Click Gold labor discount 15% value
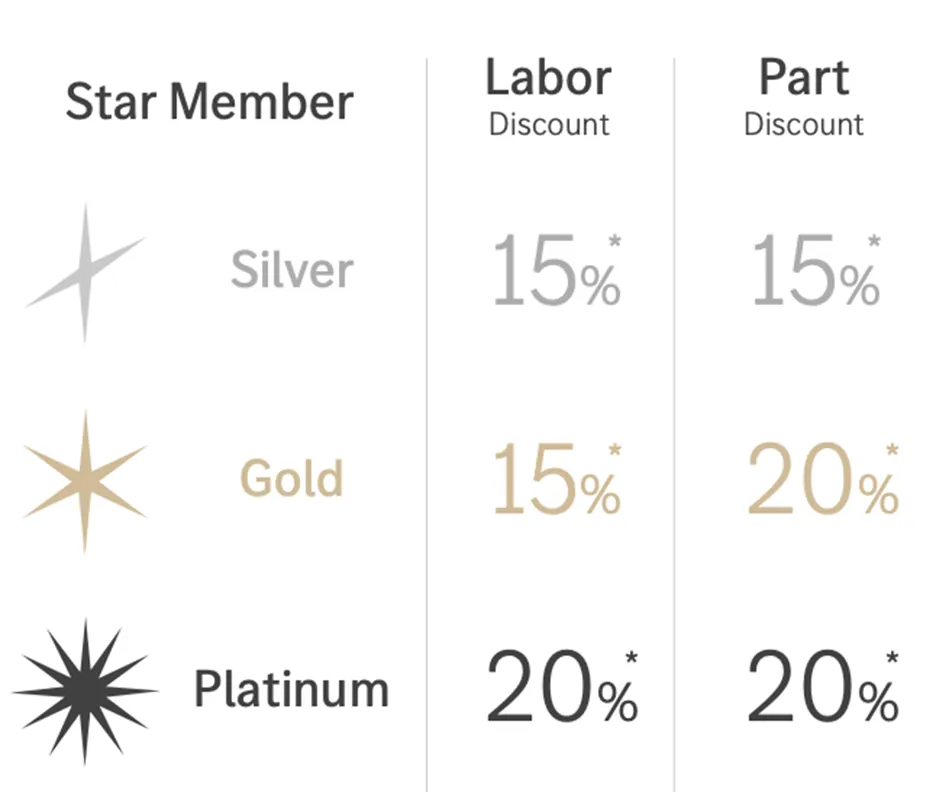 [x=556, y=479]
